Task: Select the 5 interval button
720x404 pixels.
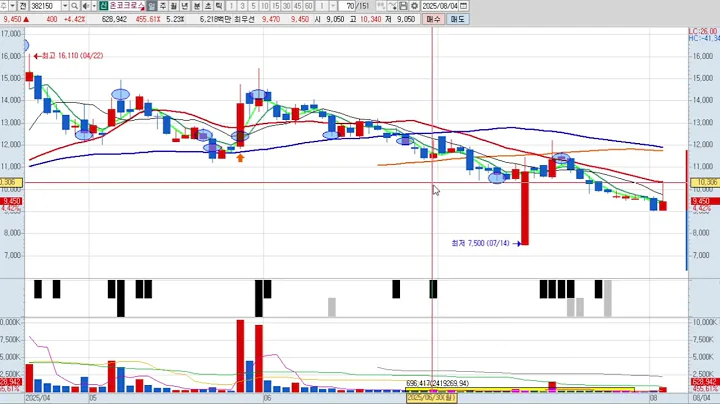Action: click(x=253, y=6)
